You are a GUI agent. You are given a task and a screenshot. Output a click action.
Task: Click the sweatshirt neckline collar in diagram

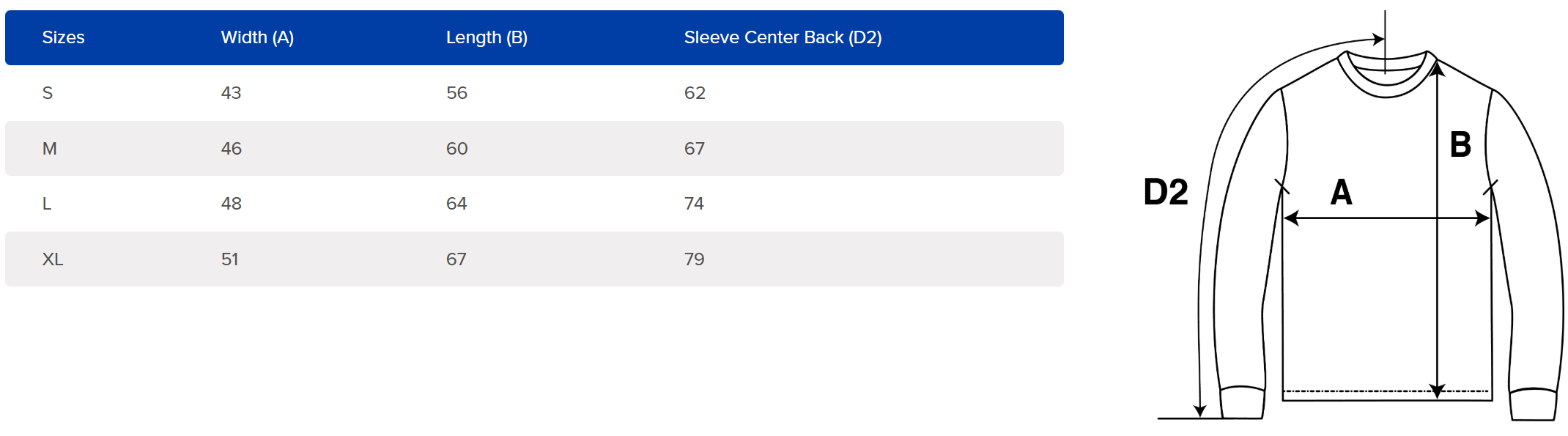[x=1386, y=73]
